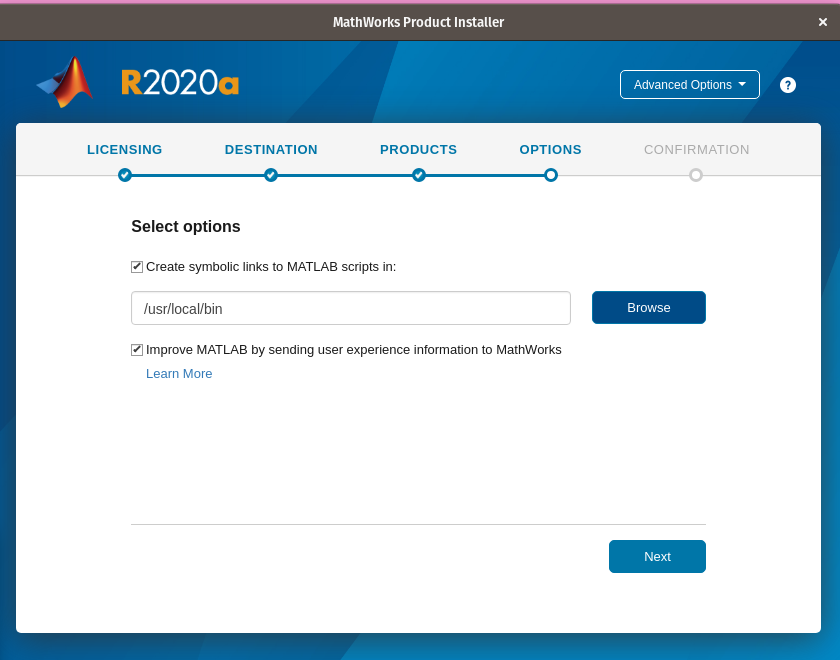Click the Licensing step checkmark circle

click(125, 175)
